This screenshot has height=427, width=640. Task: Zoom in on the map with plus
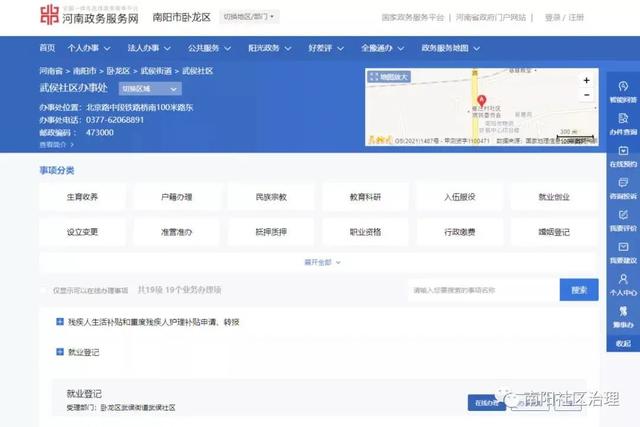586,81
